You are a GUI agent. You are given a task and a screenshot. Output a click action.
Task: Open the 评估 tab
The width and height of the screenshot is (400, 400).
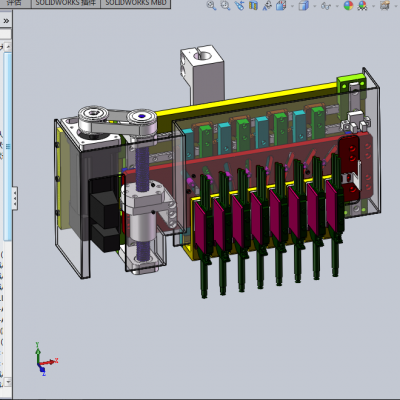pos(15,3)
